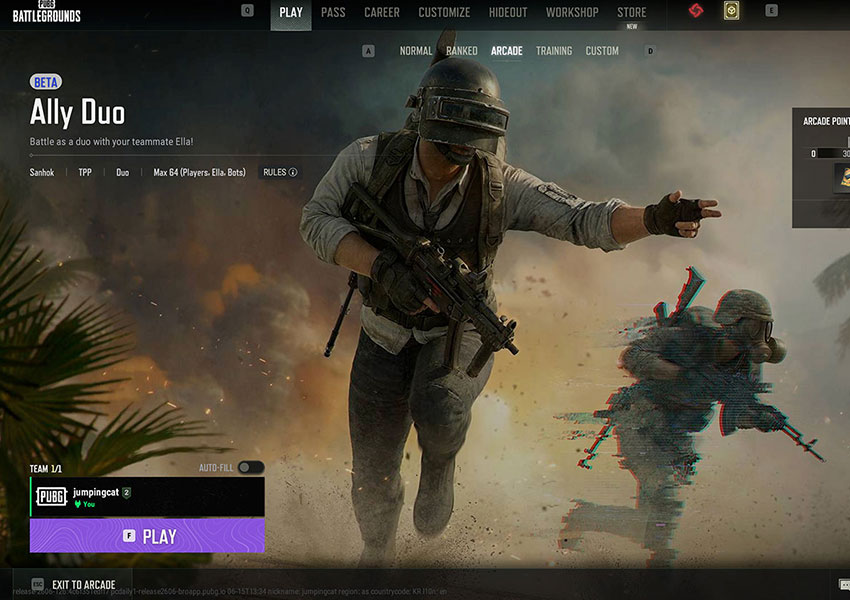Click the TEAM 1/1 label
Screen dimensions: 850x600
pos(46,469)
